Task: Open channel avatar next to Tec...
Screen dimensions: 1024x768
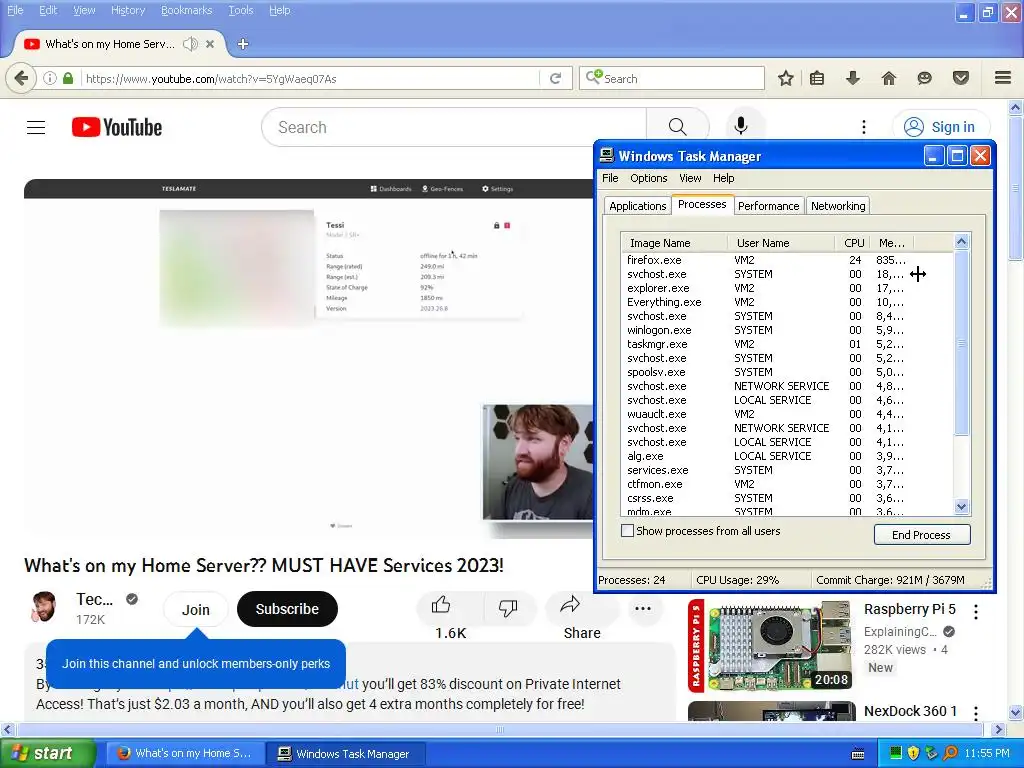Action: pyautogui.click(x=44, y=607)
